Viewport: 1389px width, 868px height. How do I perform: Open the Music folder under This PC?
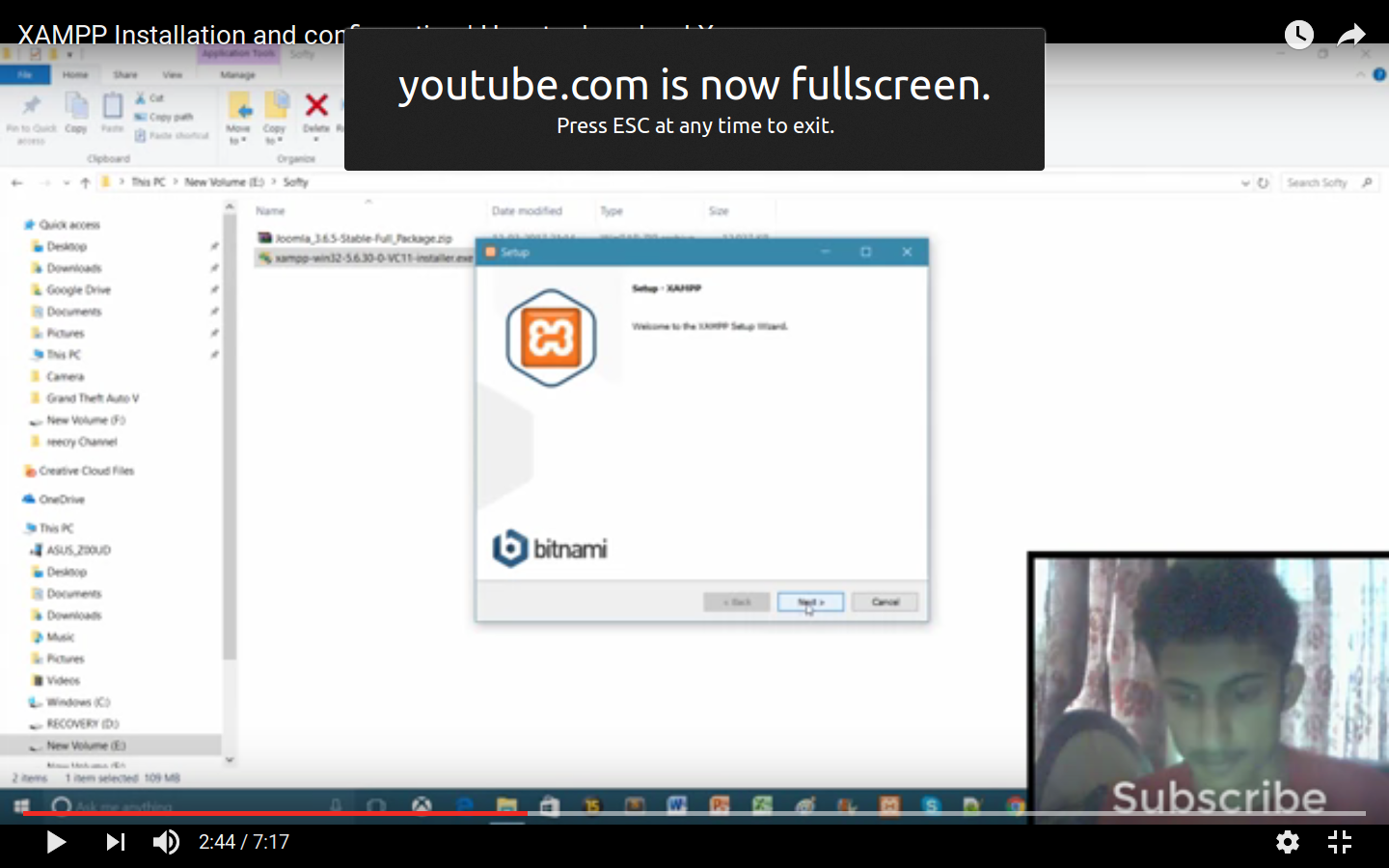tap(54, 637)
